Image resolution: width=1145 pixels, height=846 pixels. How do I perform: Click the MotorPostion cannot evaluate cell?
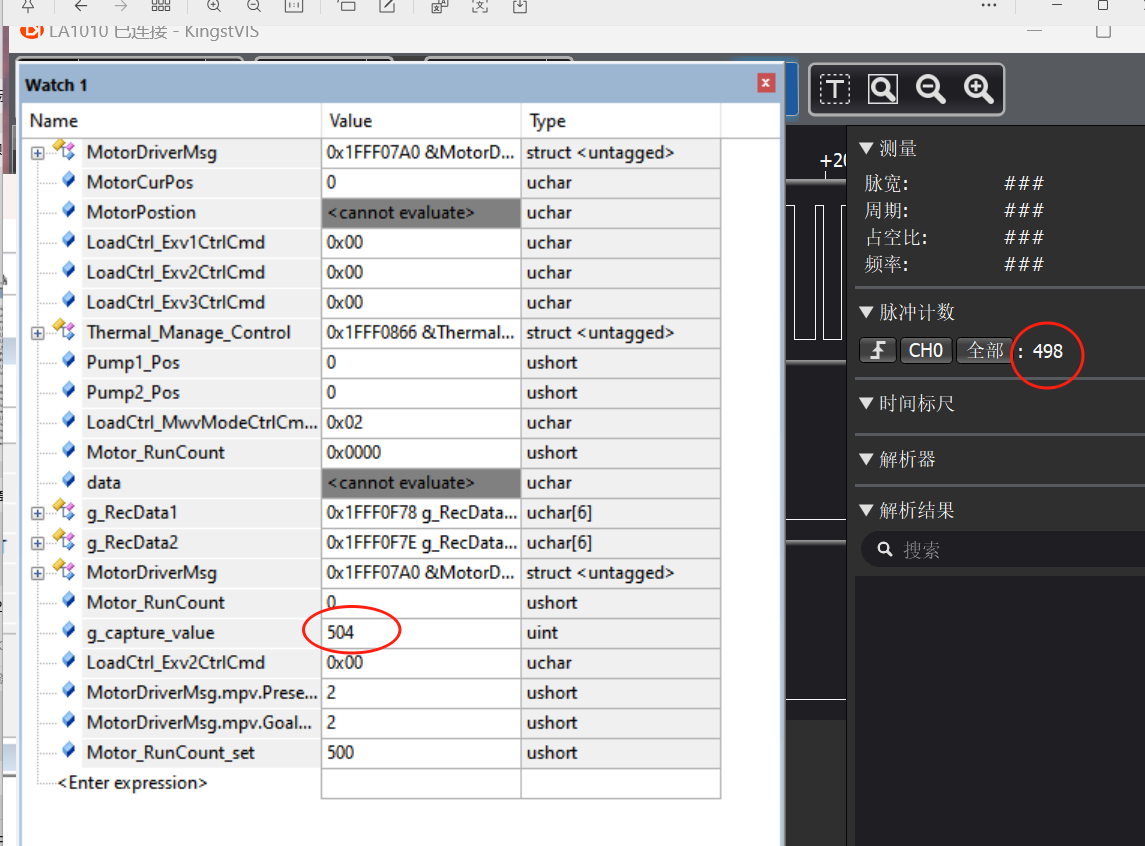[x=421, y=212]
